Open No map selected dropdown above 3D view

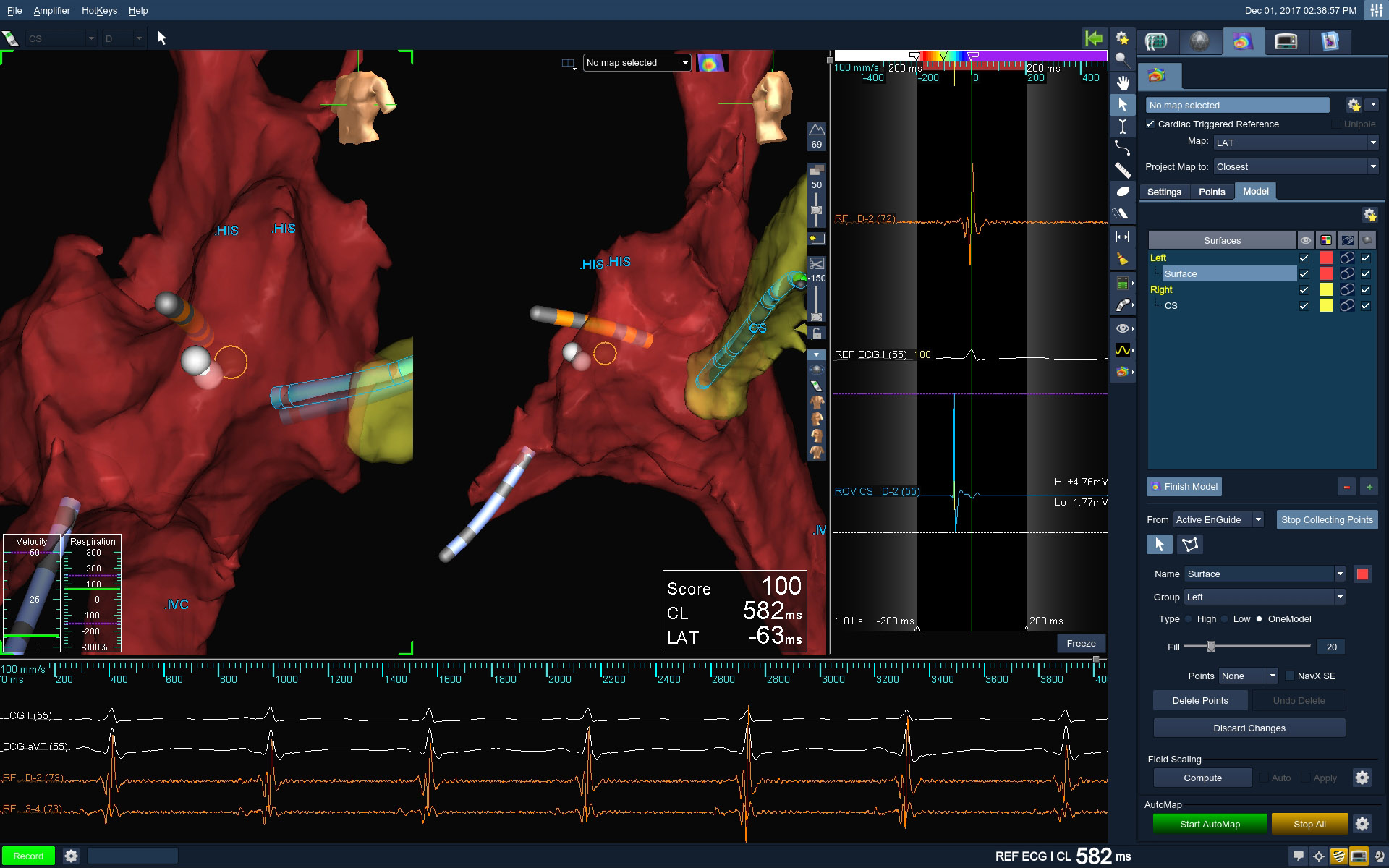[637, 63]
